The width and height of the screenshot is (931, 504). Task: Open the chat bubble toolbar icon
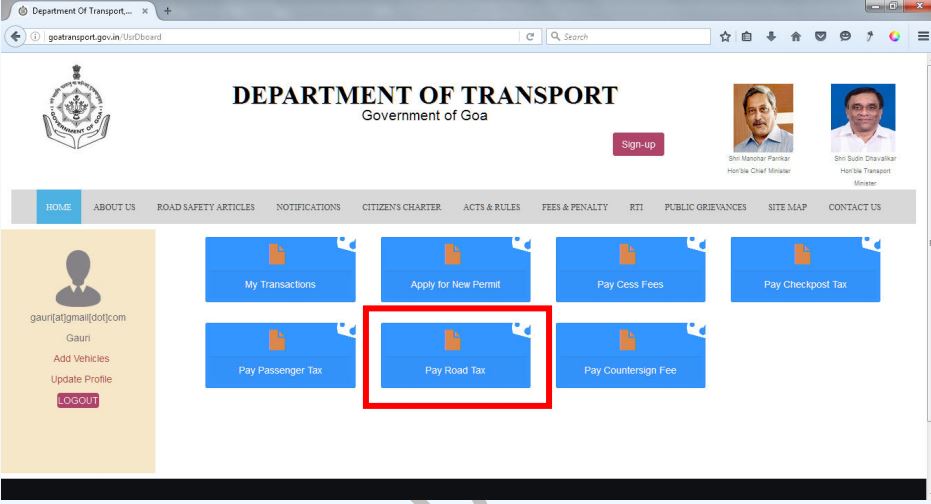pos(845,37)
